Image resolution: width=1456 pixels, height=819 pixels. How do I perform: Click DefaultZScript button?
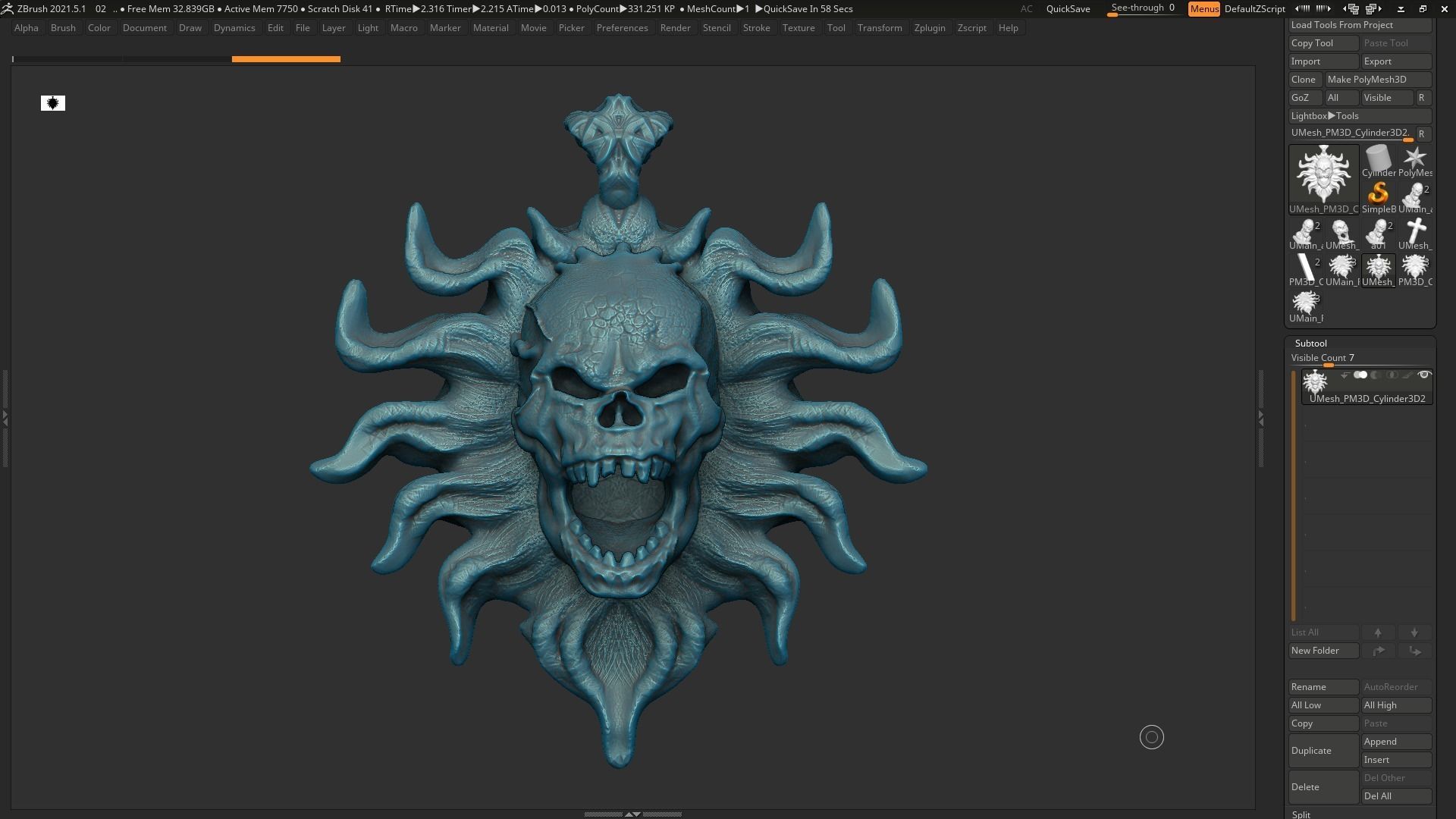tap(1254, 9)
